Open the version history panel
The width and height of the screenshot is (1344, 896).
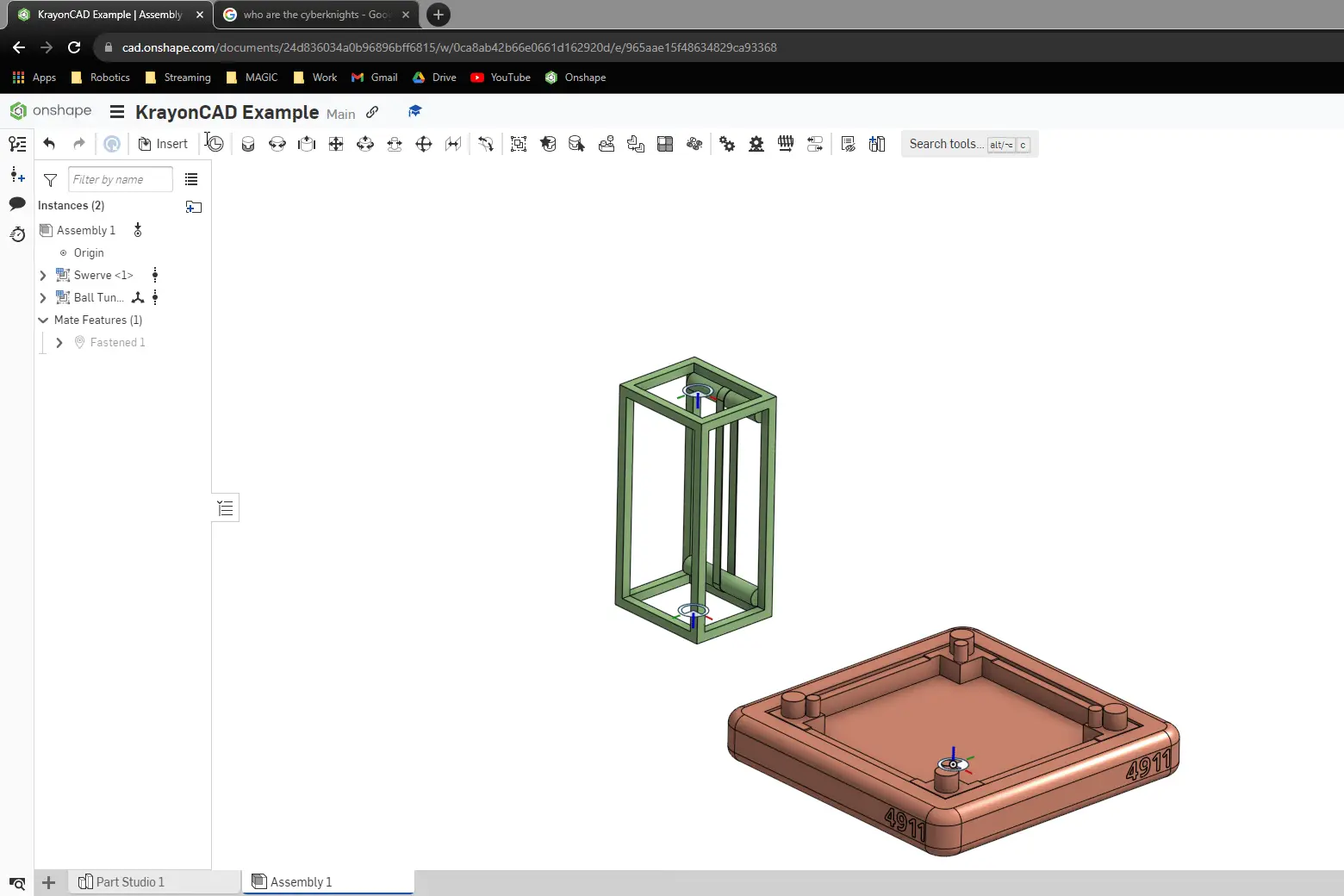coord(17,234)
